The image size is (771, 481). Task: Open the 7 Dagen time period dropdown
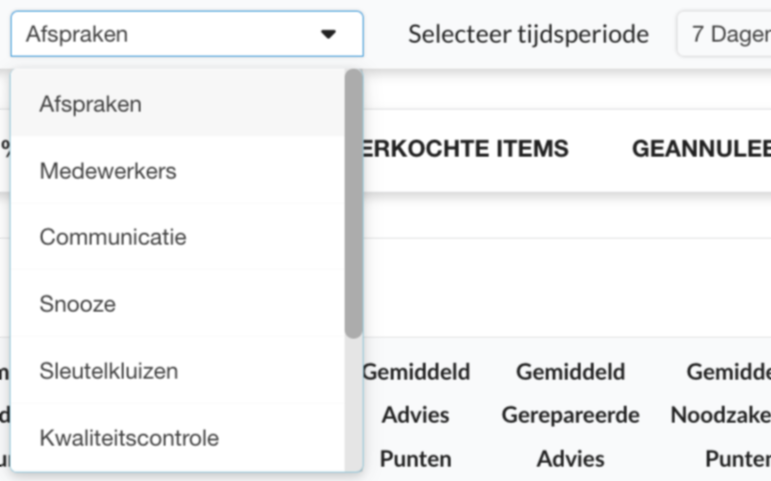point(727,34)
